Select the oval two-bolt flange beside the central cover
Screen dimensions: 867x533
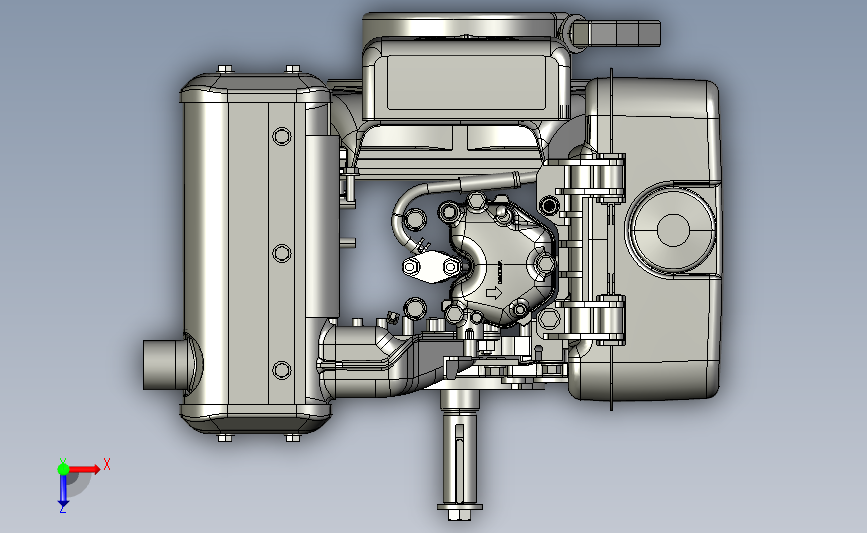(430, 267)
